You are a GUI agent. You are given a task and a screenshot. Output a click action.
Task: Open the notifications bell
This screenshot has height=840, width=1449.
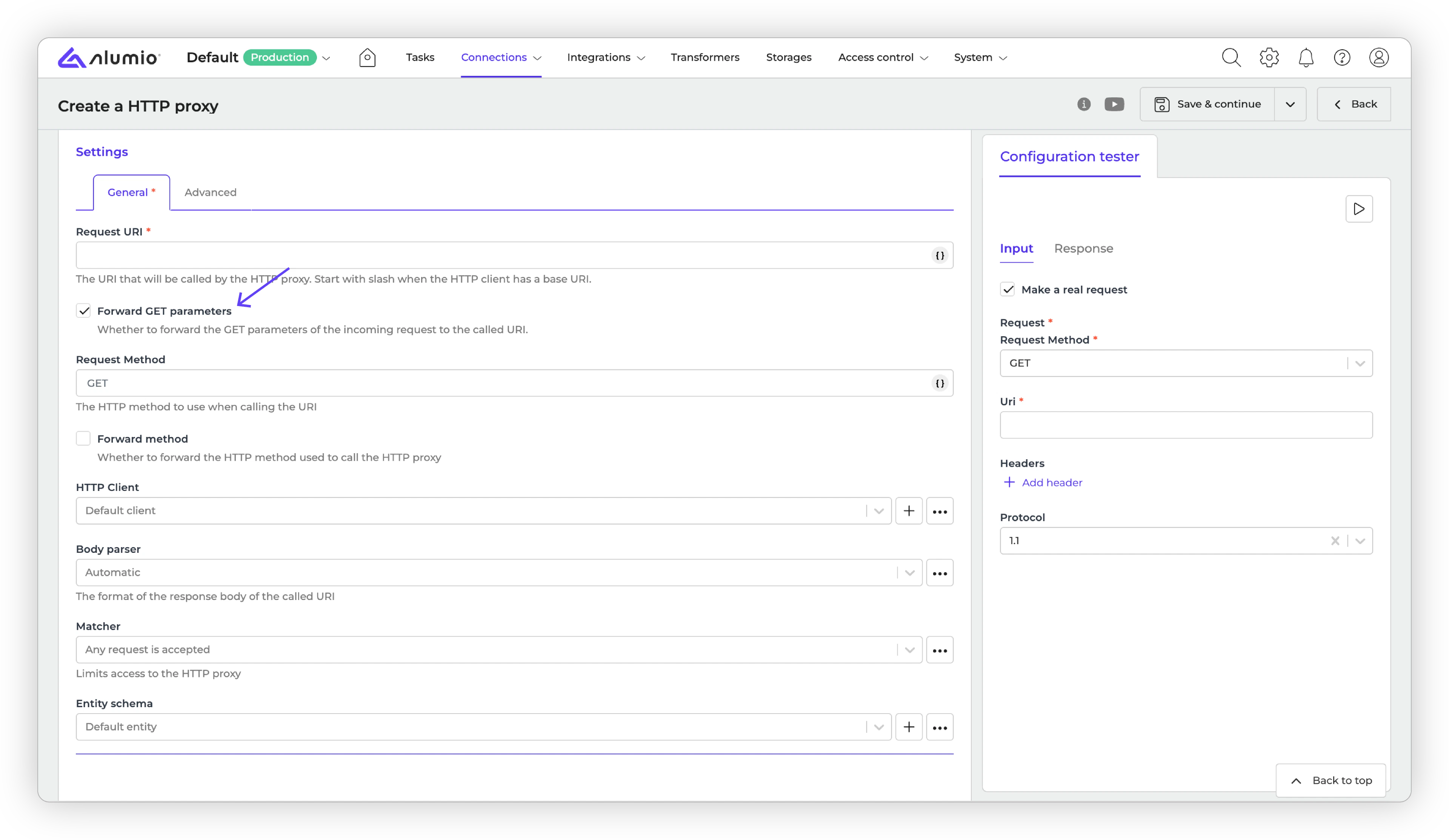point(1306,57)
